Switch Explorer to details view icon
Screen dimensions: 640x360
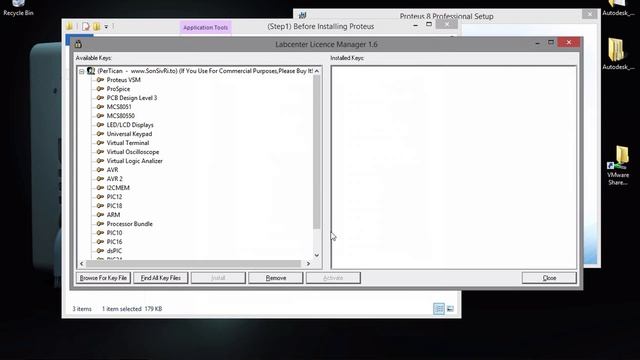point(439,309)
